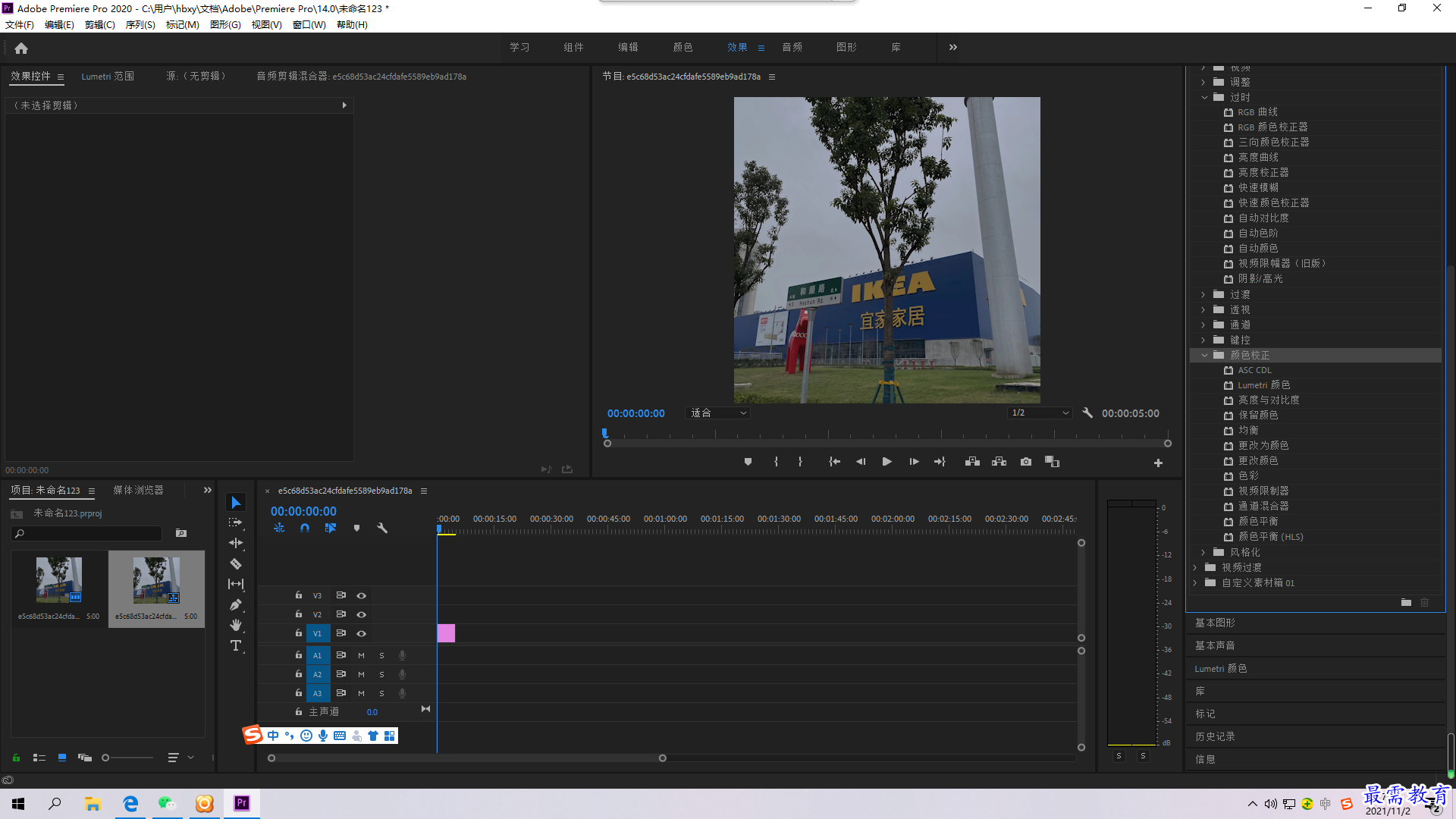This screenshot has width=1456, height=819.
Task: Select pink clip on V1 track
Action: coord(446,633)
